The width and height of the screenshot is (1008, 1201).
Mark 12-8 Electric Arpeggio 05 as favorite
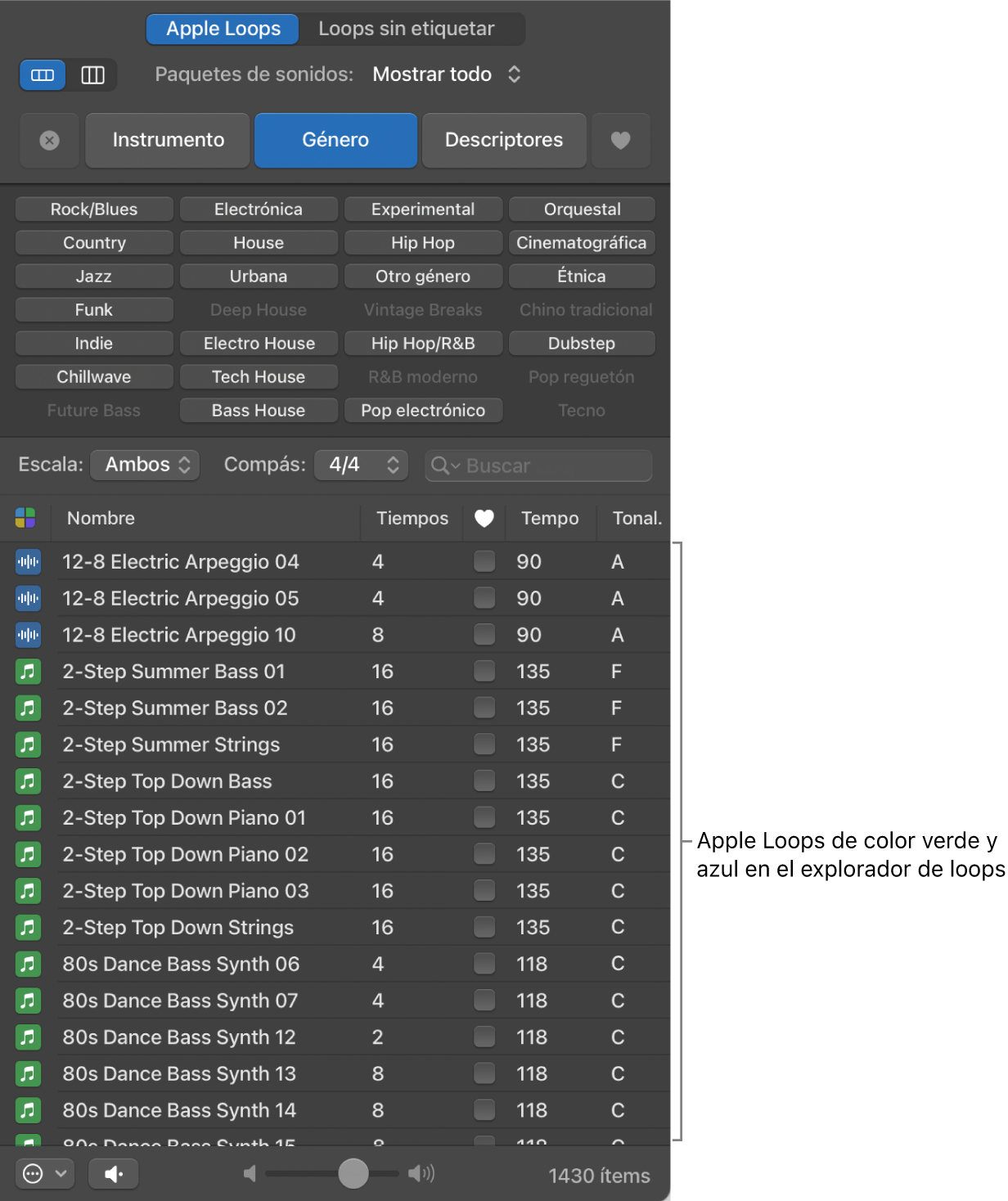pos(484,598)
